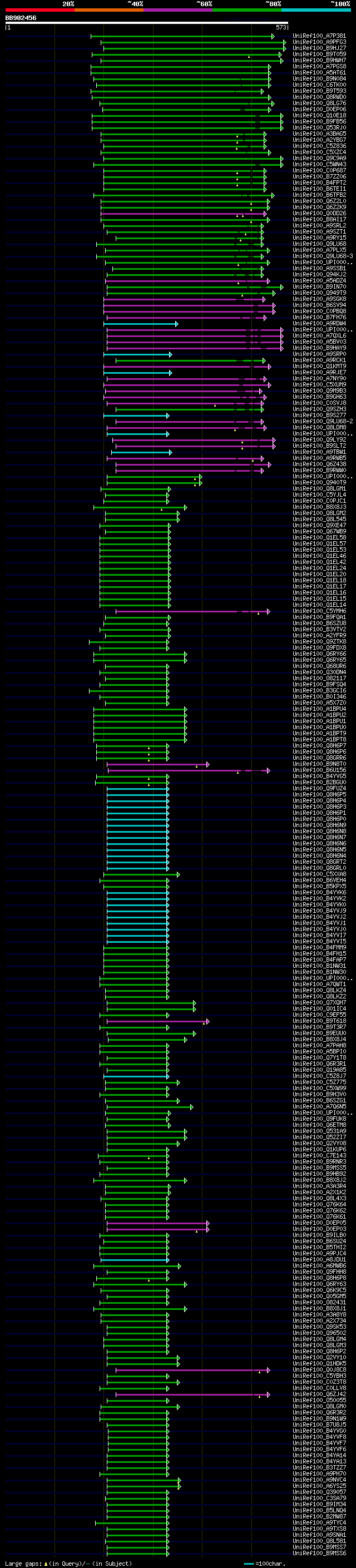Pick UniRef100_B9HAY9 from the hit list
This screenshot has width=356, height=1568.
point(319,348)
